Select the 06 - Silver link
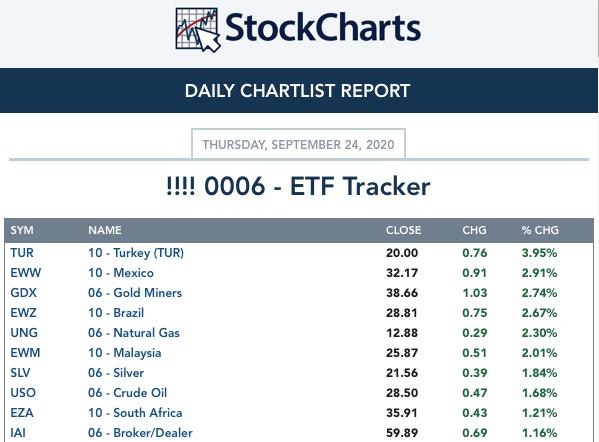Viewport: 599px width, 442px height. pos(116,372)
